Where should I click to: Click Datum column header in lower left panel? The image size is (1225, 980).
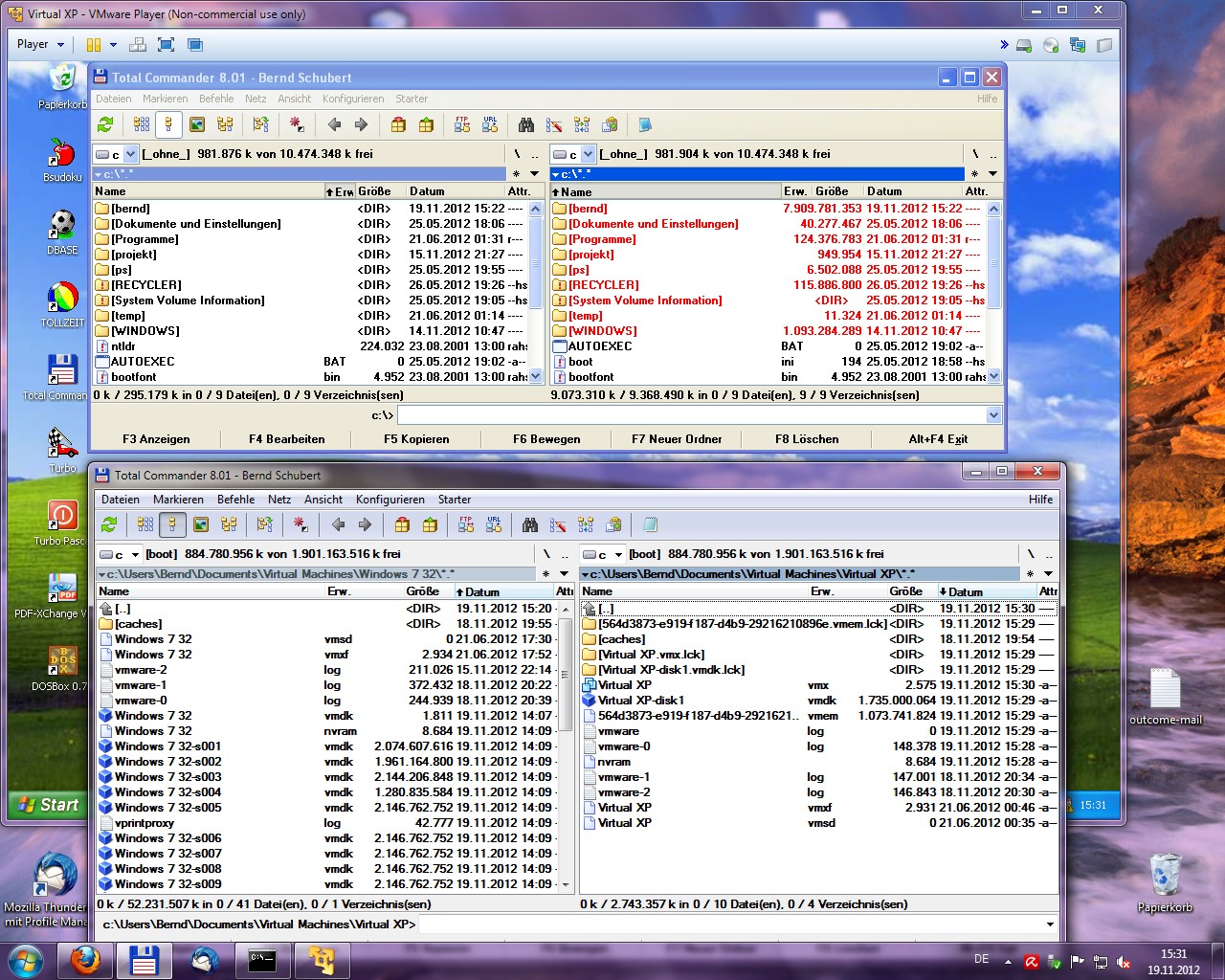[x=503, y=591]
